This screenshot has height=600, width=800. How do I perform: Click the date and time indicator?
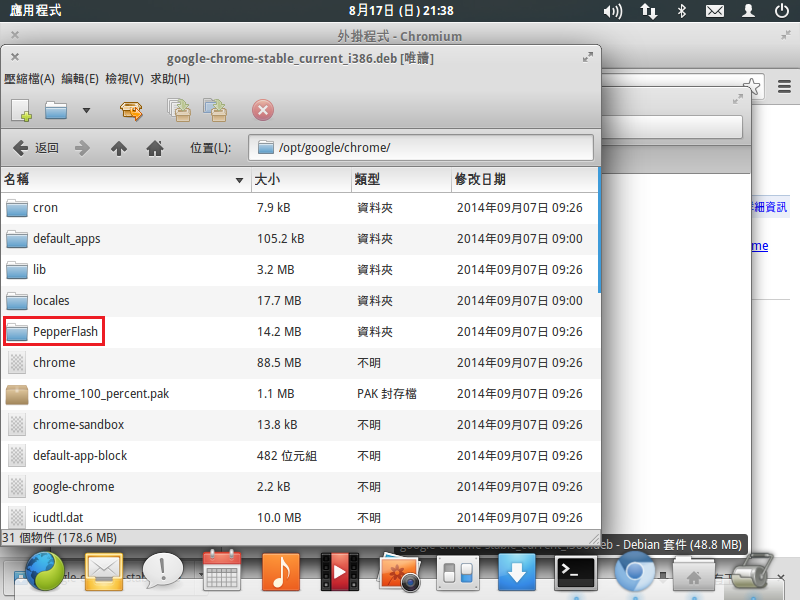coord(401,11)
